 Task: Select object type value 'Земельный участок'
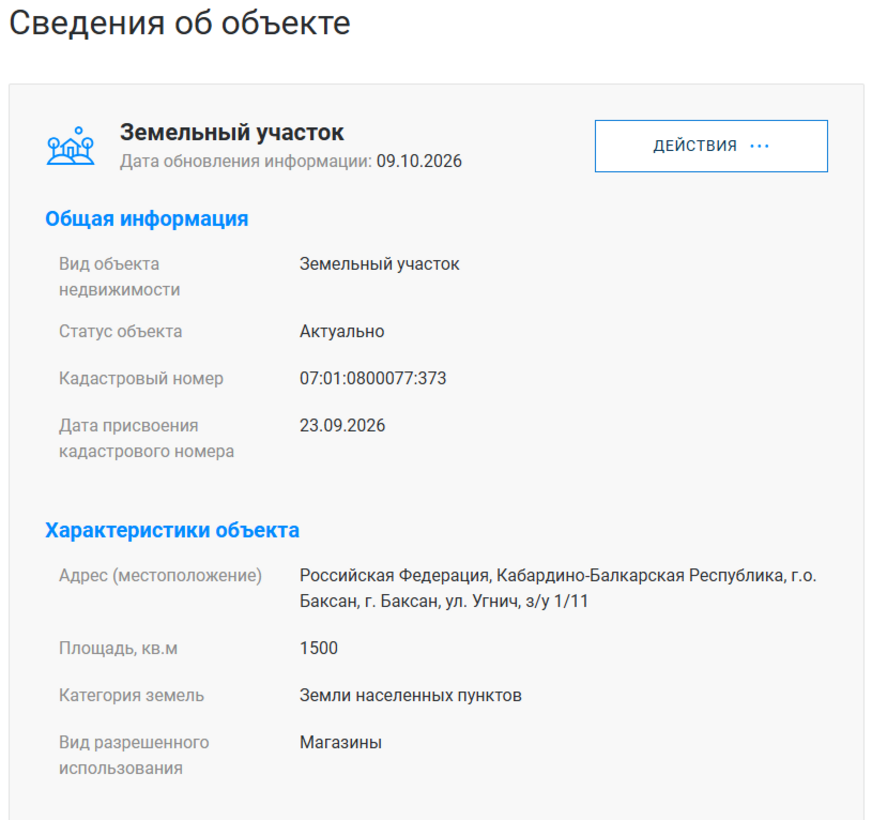379,264
